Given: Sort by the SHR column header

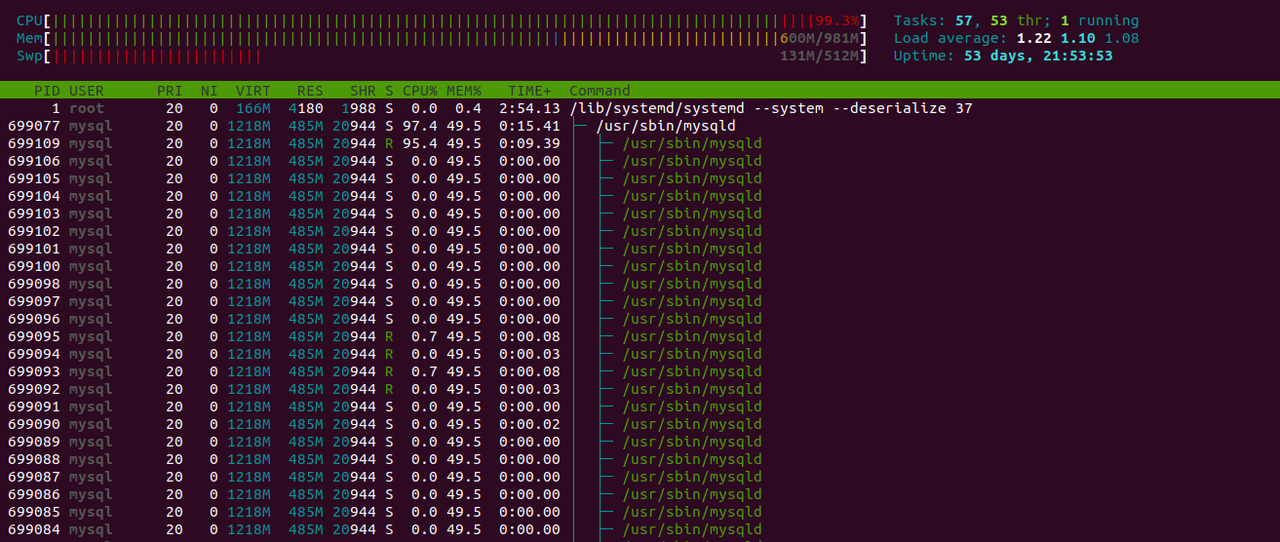Looking at the screenshot, I should 363,90.
